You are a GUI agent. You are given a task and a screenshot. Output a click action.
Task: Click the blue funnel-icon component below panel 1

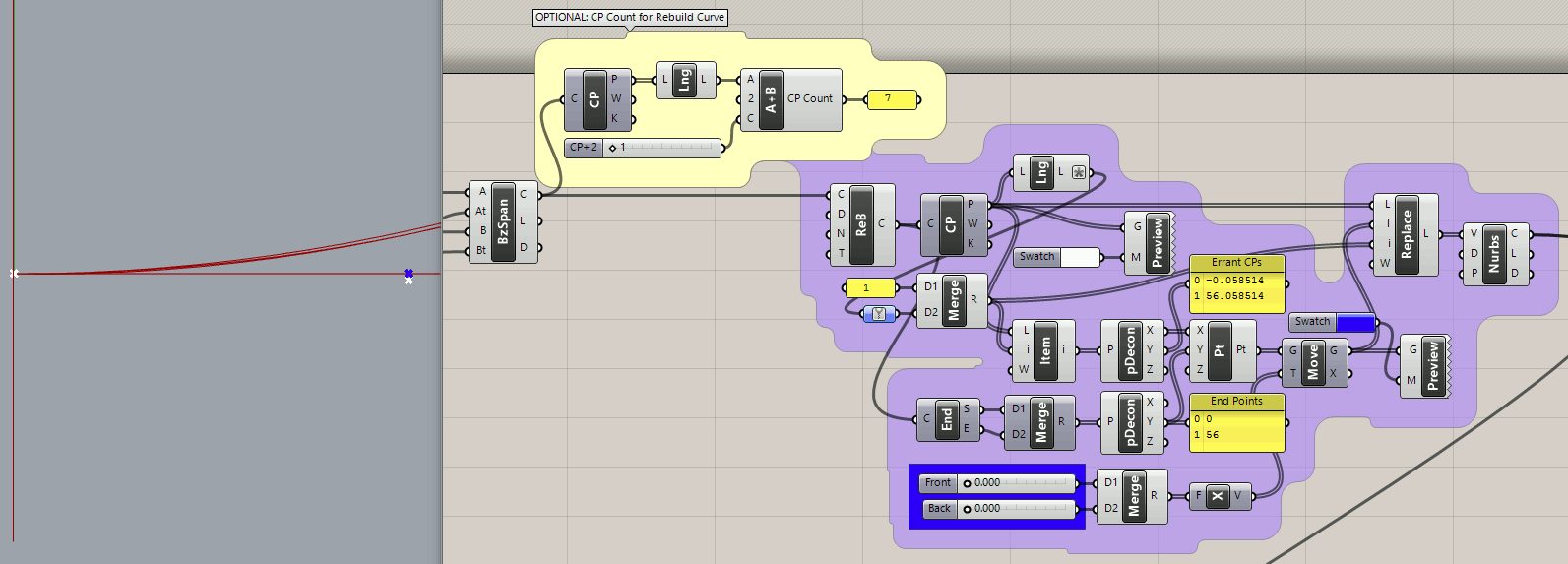[879, 314]
